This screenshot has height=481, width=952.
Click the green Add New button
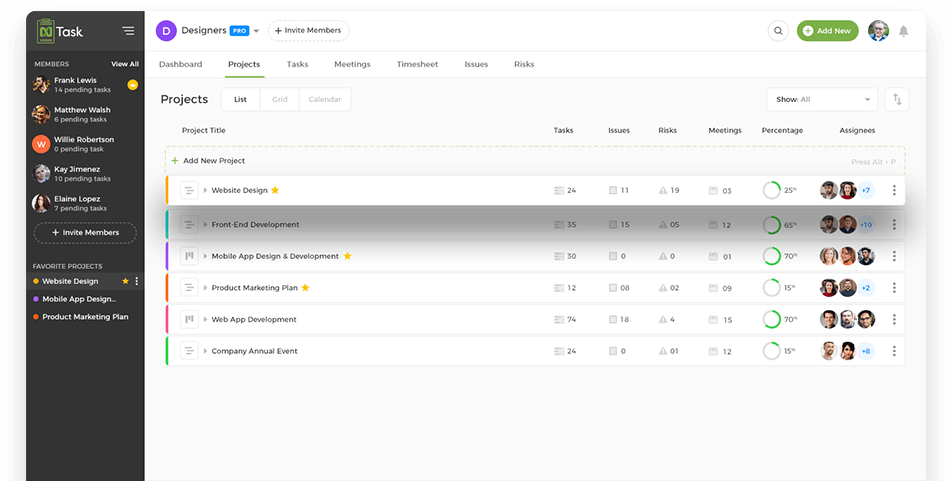click(x=828, y=31)
